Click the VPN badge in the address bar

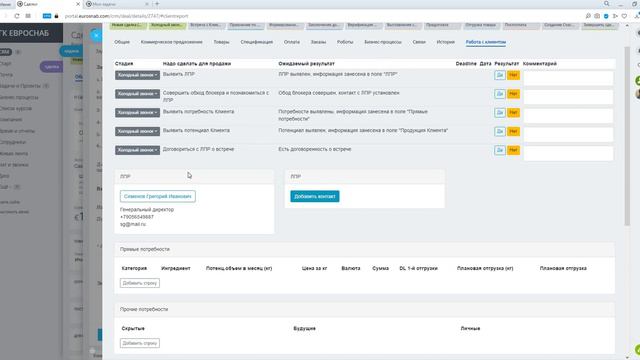[x=47, y=16]
